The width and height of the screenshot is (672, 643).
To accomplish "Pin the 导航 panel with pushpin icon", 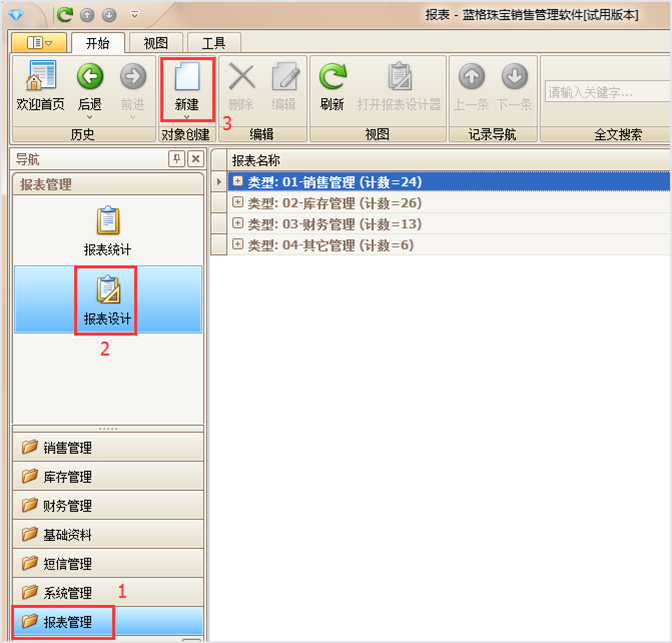I will pyautogui.click(x=177, y=159).
